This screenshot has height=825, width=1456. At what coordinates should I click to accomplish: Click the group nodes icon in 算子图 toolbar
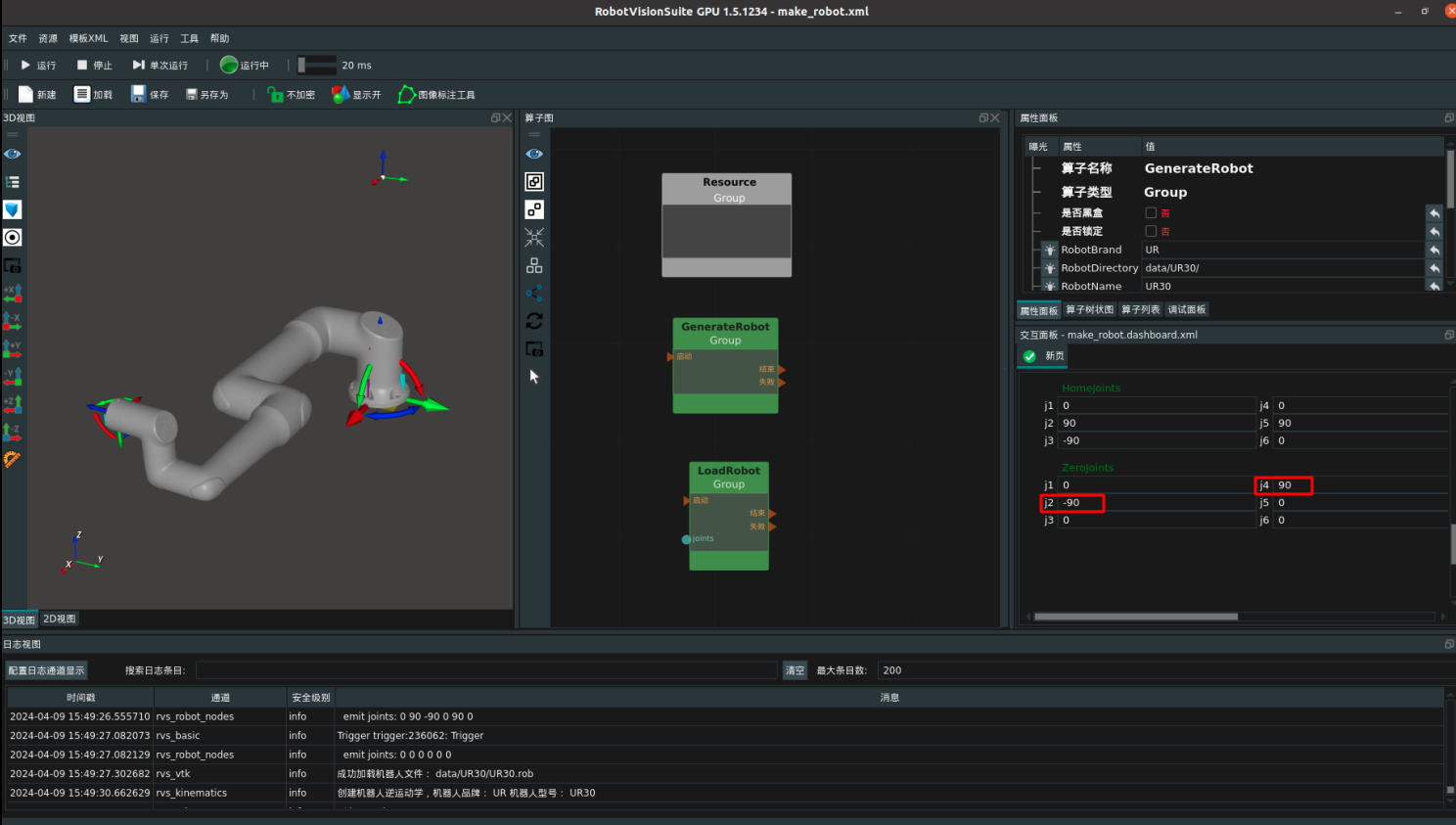[x=534, y=182]
